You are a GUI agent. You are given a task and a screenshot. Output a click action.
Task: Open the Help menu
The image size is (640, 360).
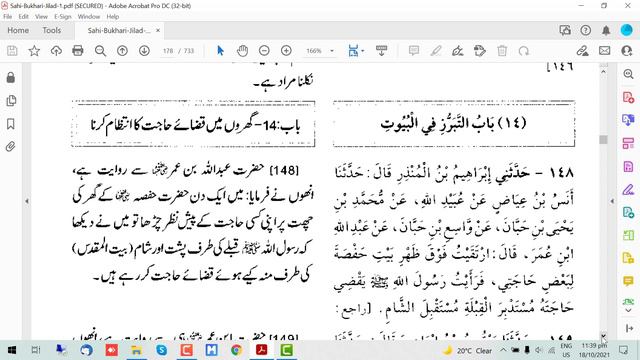click(113, 17)
